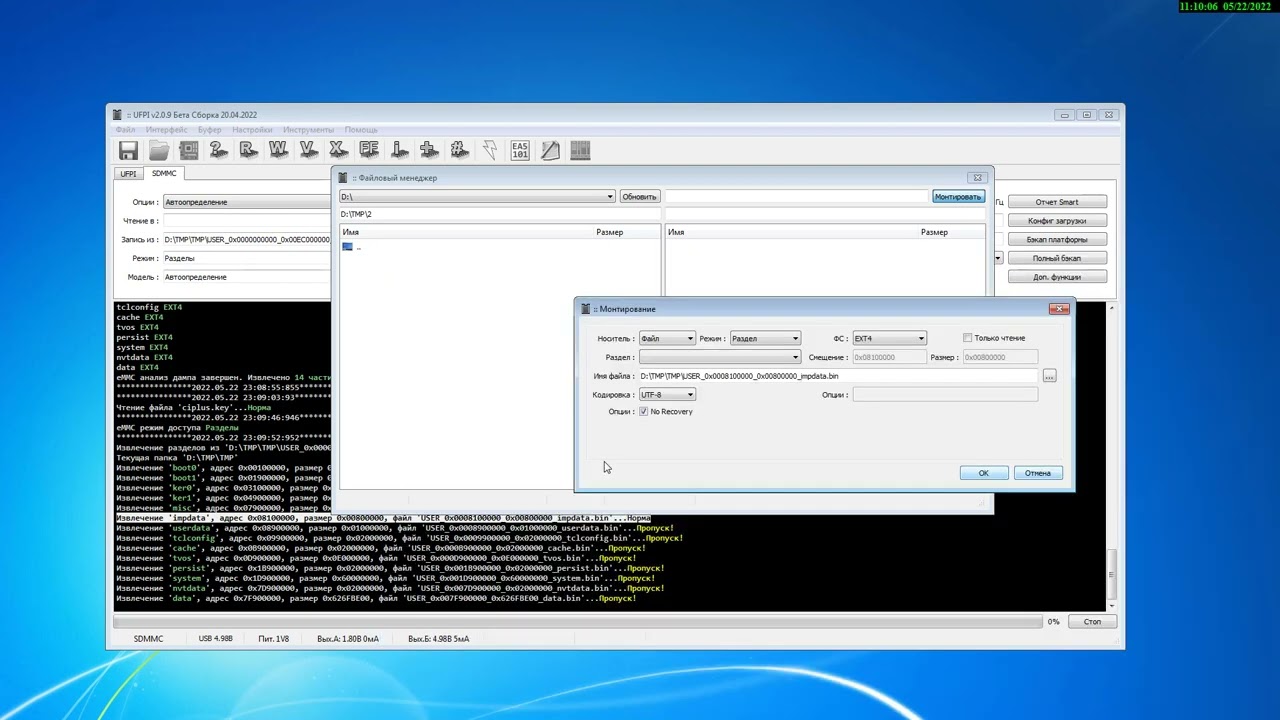Image resolution: width=1280 pixels, height=720 pixels.
Task: Click the file manager shelves toolbar icon
Action: [580, 150]
